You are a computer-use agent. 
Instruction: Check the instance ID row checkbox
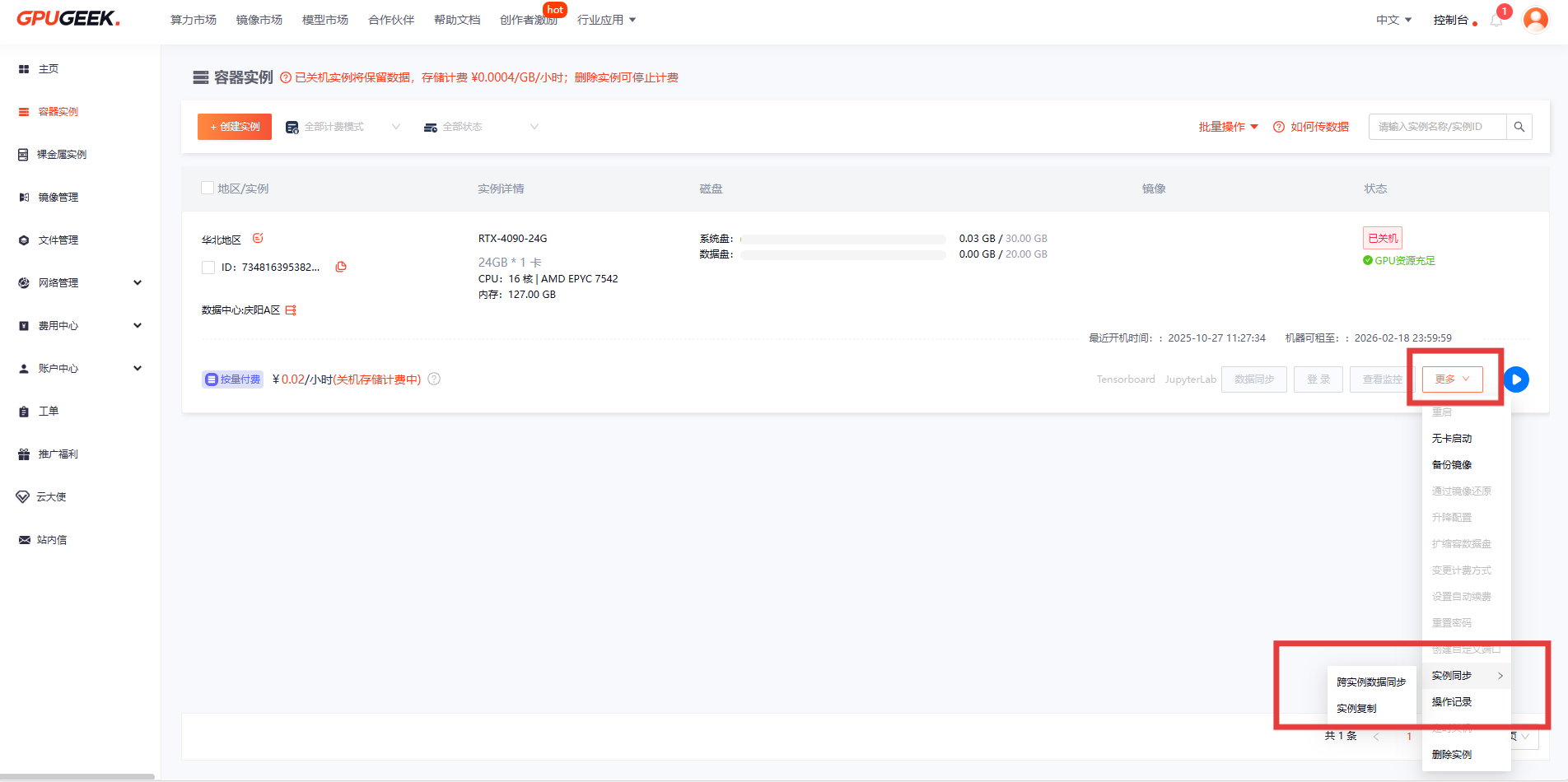pyautogui.click(x=208, y=268)
